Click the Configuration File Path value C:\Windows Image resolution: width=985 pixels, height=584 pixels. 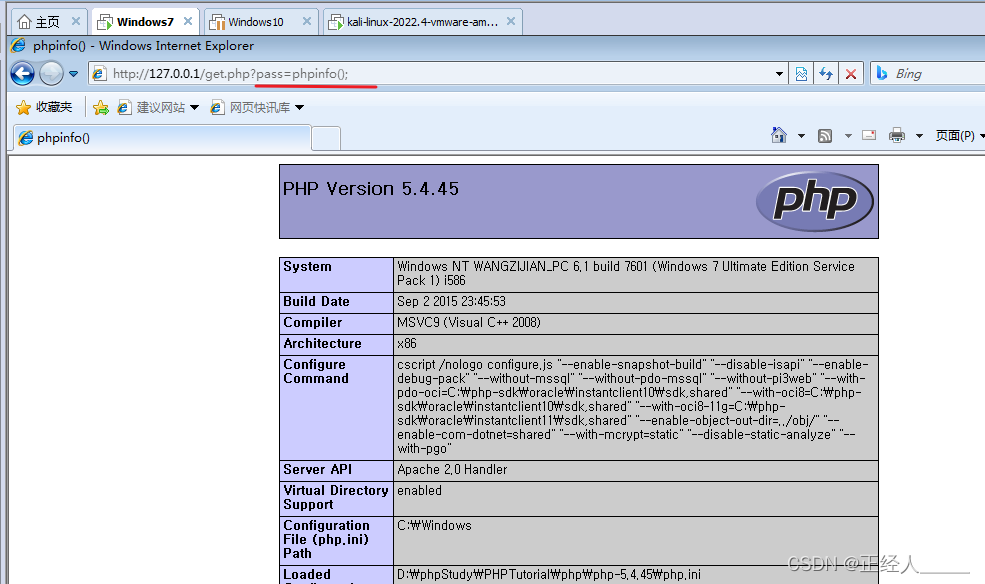(434, 525)
